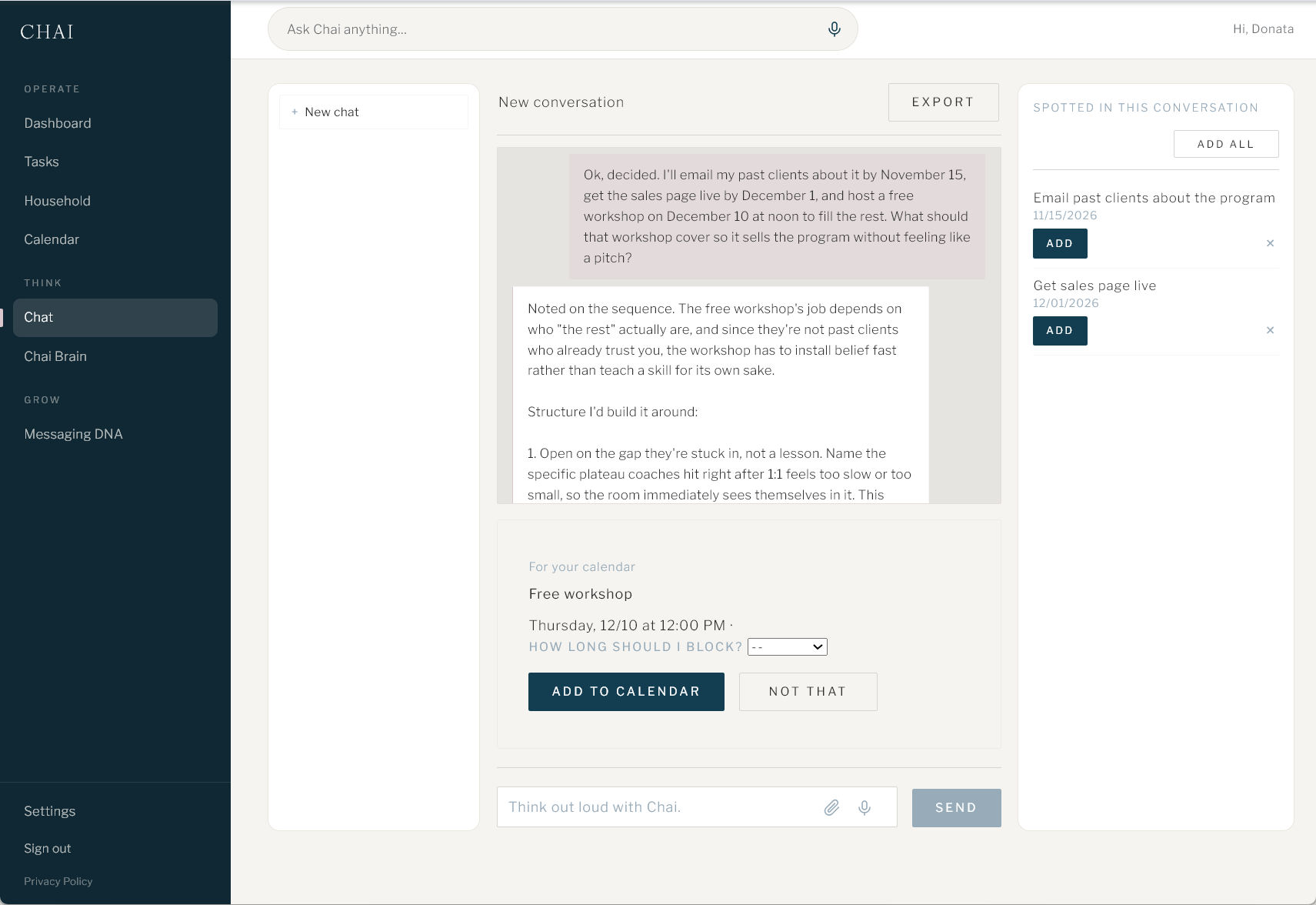The image size is (1316, 905).
Task: Go to Tasks in the sidebar
Action: coord(42,162)
